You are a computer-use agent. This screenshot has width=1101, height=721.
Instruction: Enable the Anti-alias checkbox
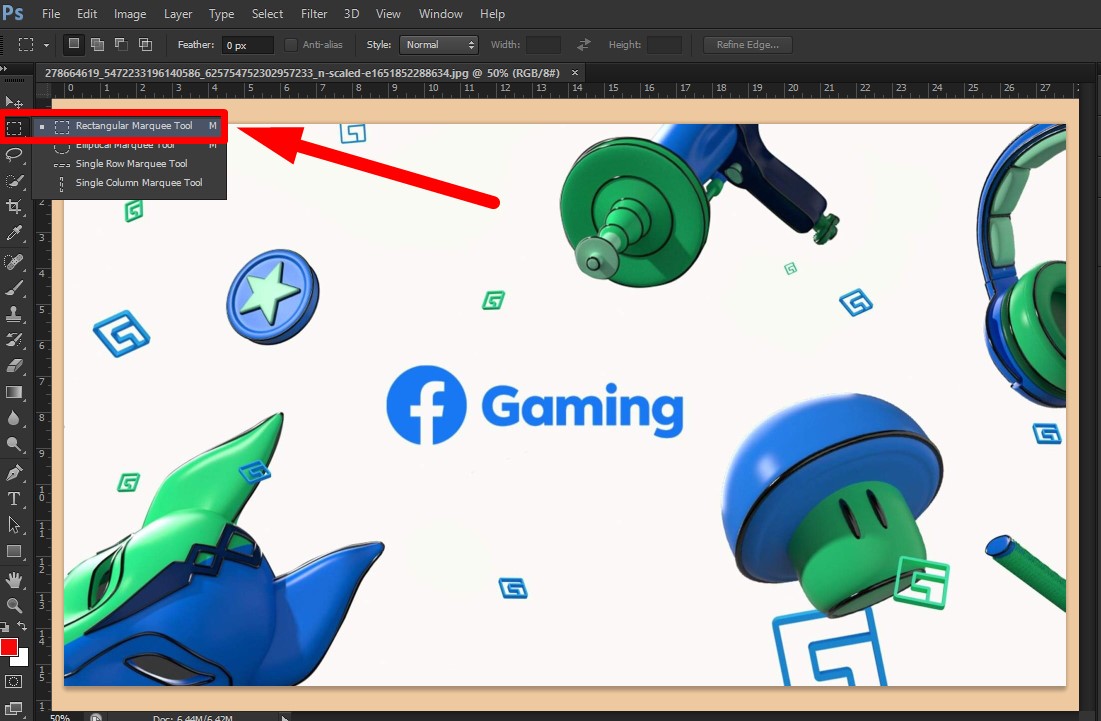click(x=291, y=45)
